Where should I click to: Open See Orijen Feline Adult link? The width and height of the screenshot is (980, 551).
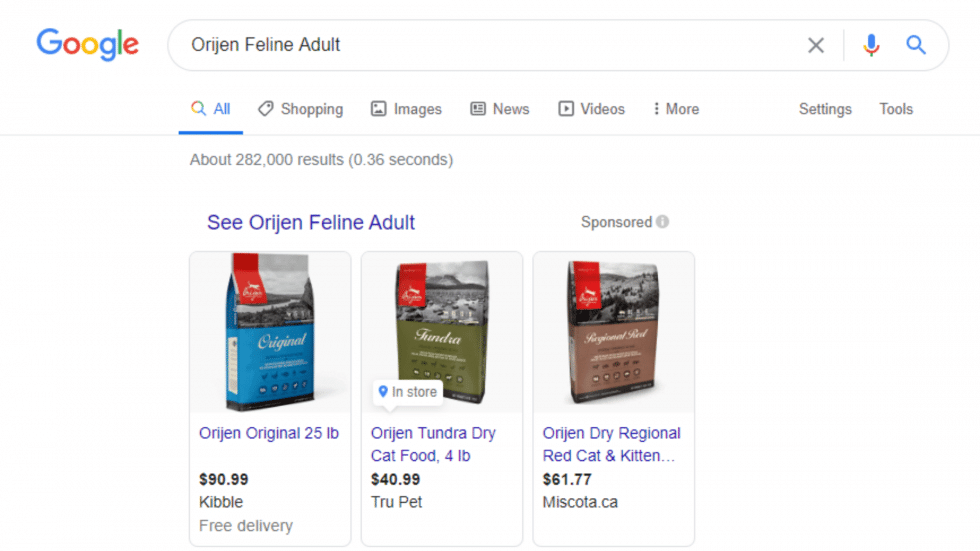coord(311,222)
